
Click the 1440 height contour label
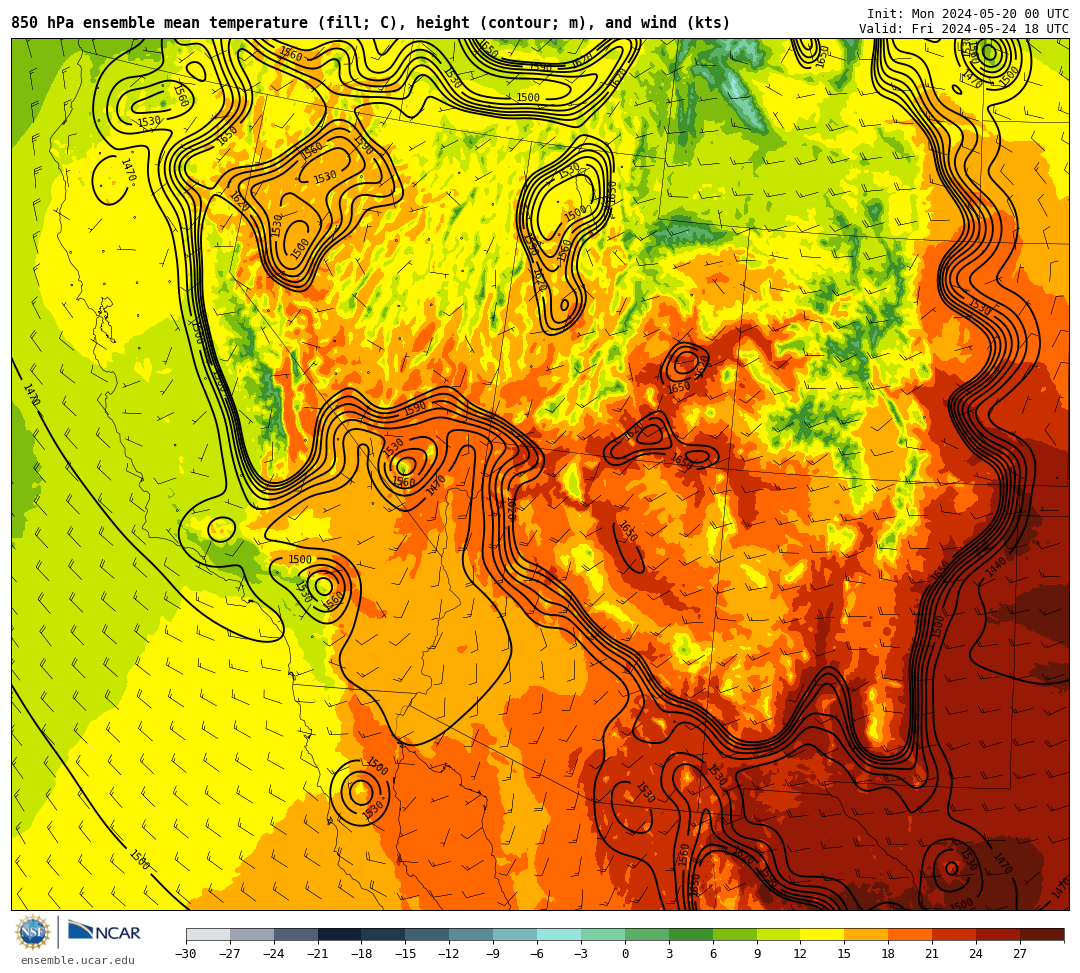(x=996, y=567)
